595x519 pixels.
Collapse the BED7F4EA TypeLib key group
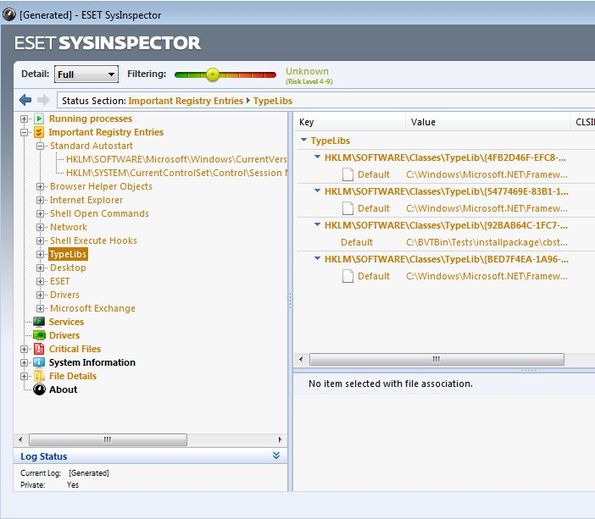tap(317, 258)
